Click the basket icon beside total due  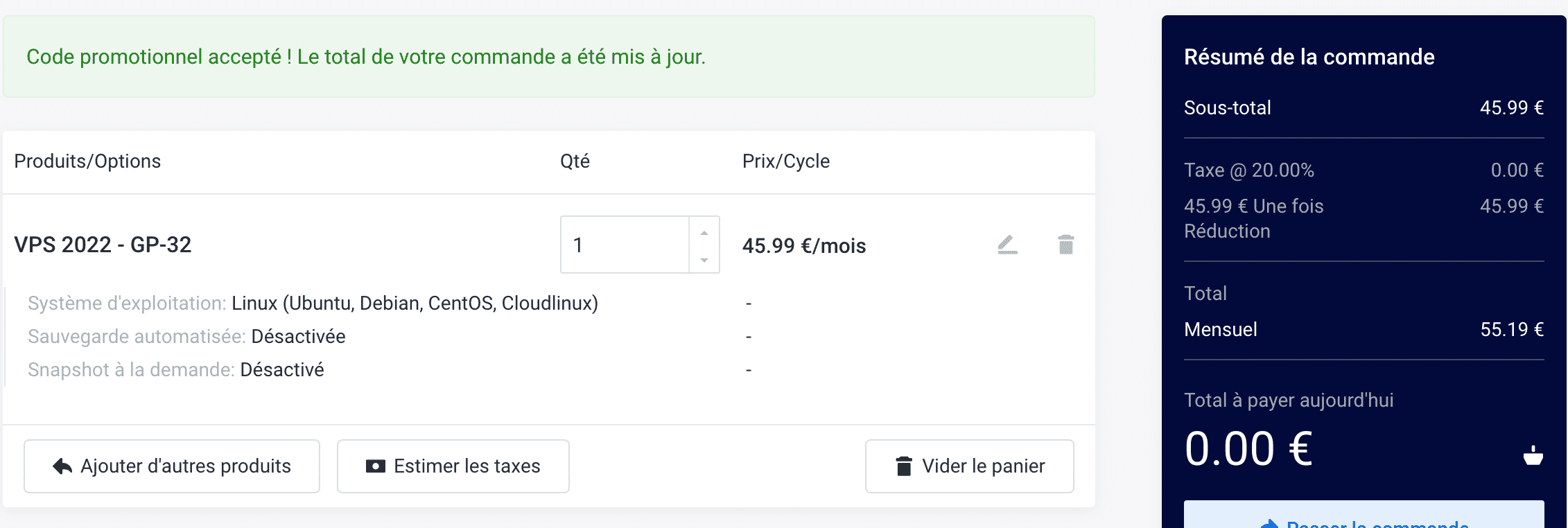click(1533, 455)
